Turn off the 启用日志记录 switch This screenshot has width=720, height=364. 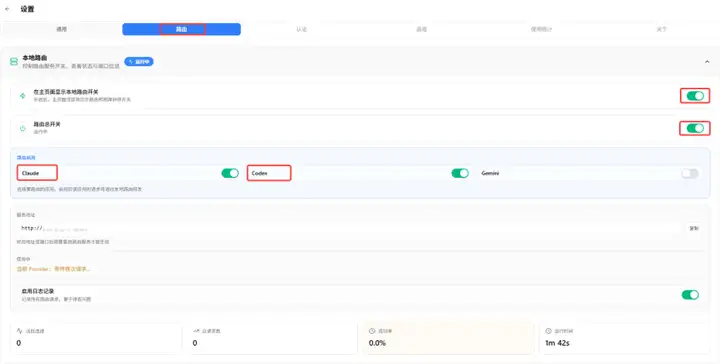tap(690, 295)
